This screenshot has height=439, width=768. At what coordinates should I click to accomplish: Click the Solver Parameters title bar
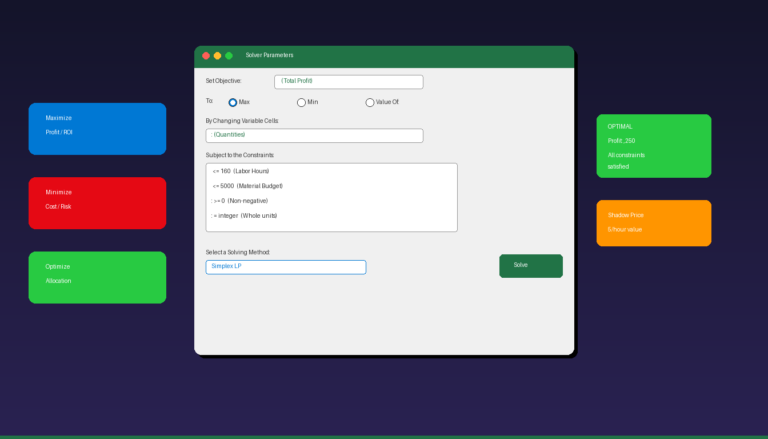(400, 56)
